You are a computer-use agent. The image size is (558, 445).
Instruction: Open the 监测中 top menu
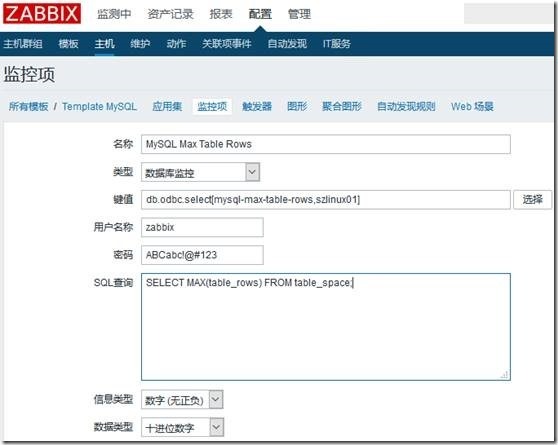[114, 14]
